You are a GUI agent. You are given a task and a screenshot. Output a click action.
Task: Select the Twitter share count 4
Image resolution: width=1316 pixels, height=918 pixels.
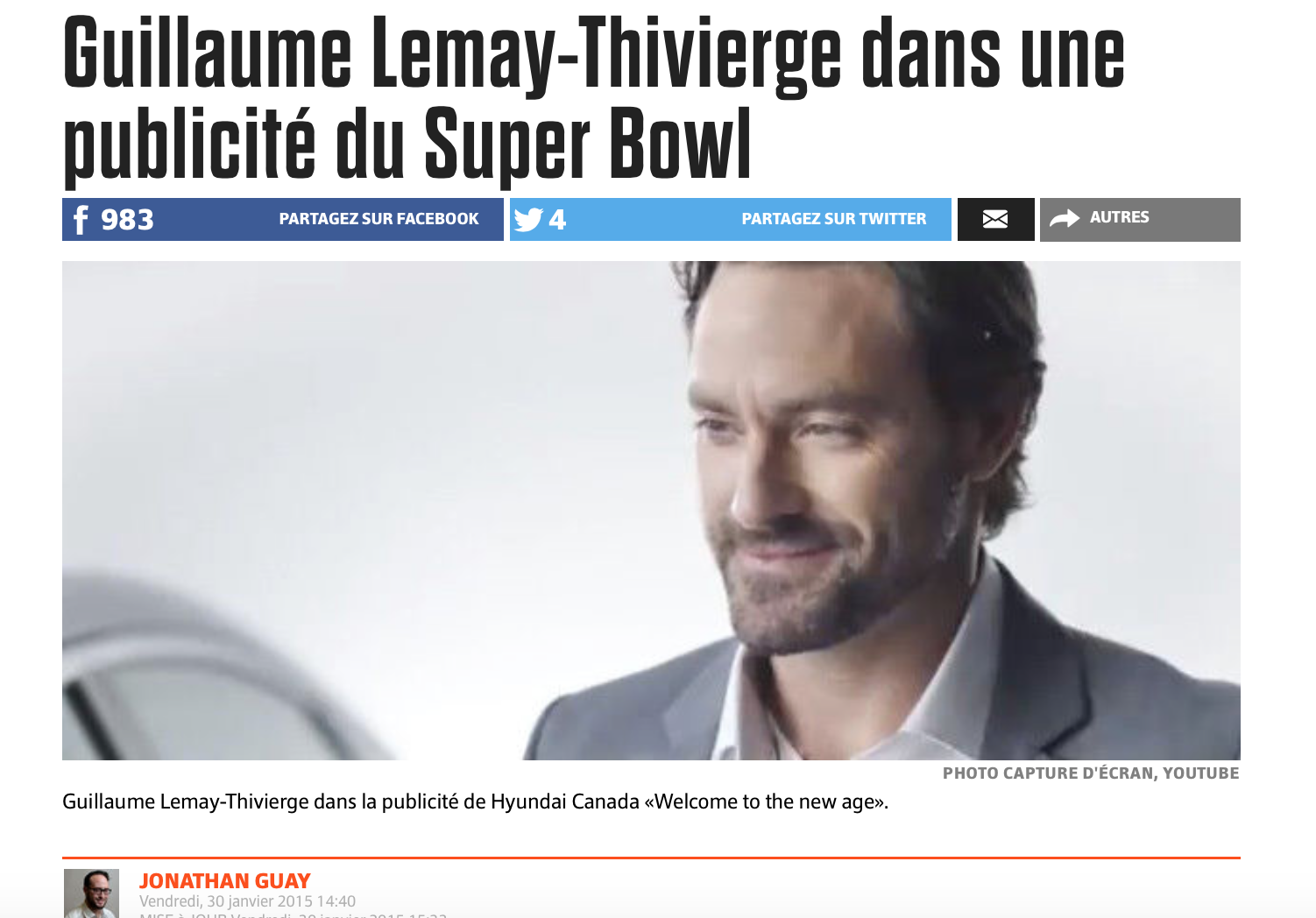pyautogui.click(x=557, y=219)
